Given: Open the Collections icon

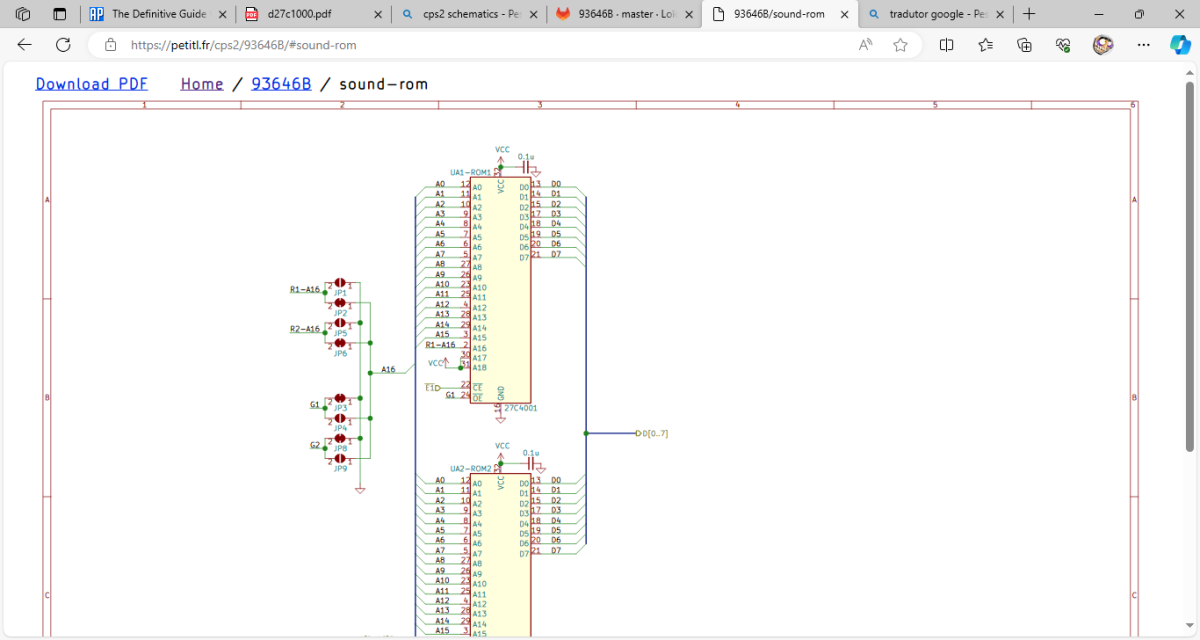Looking at the screenshot, I should click(1024, 45).
